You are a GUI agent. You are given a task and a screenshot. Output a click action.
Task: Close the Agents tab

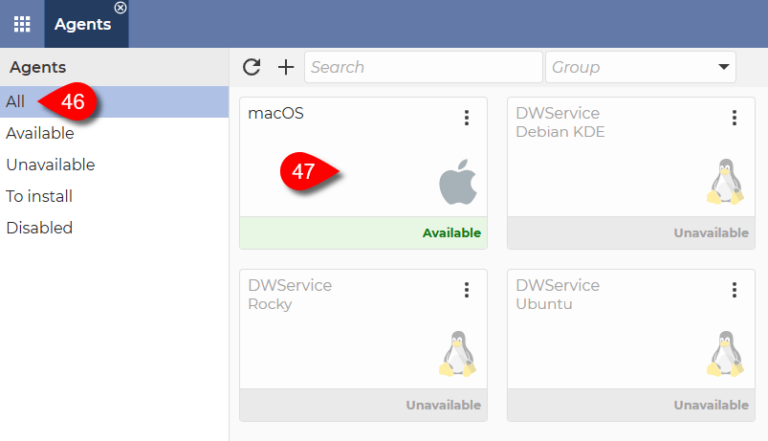[x=121, y=8]
